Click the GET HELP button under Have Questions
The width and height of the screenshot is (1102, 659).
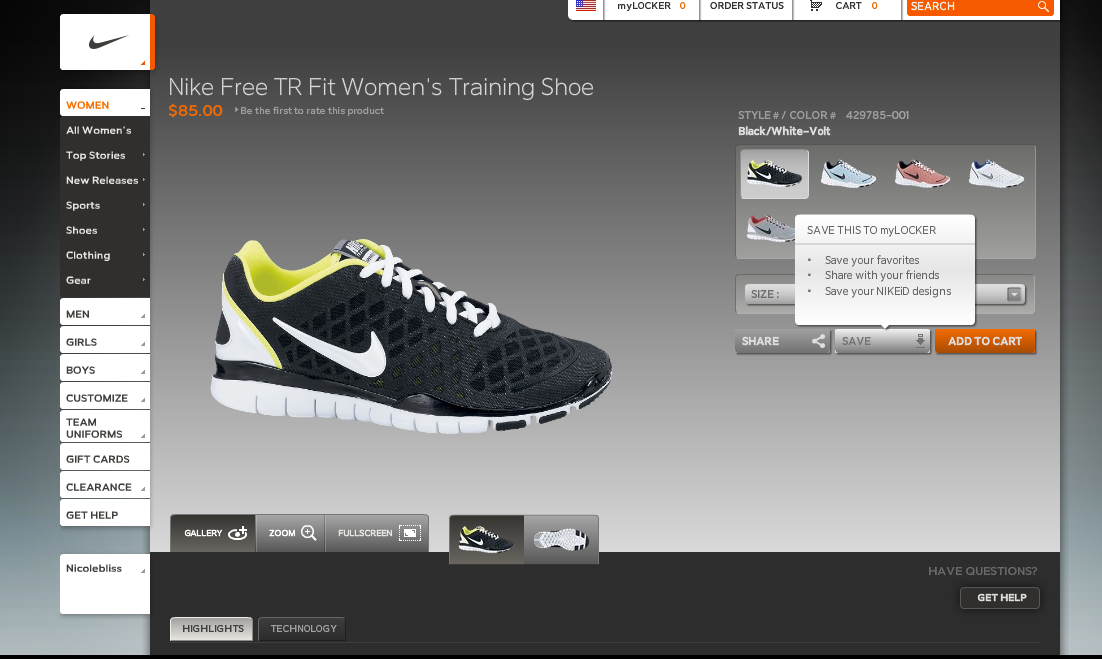(1000, 598)
